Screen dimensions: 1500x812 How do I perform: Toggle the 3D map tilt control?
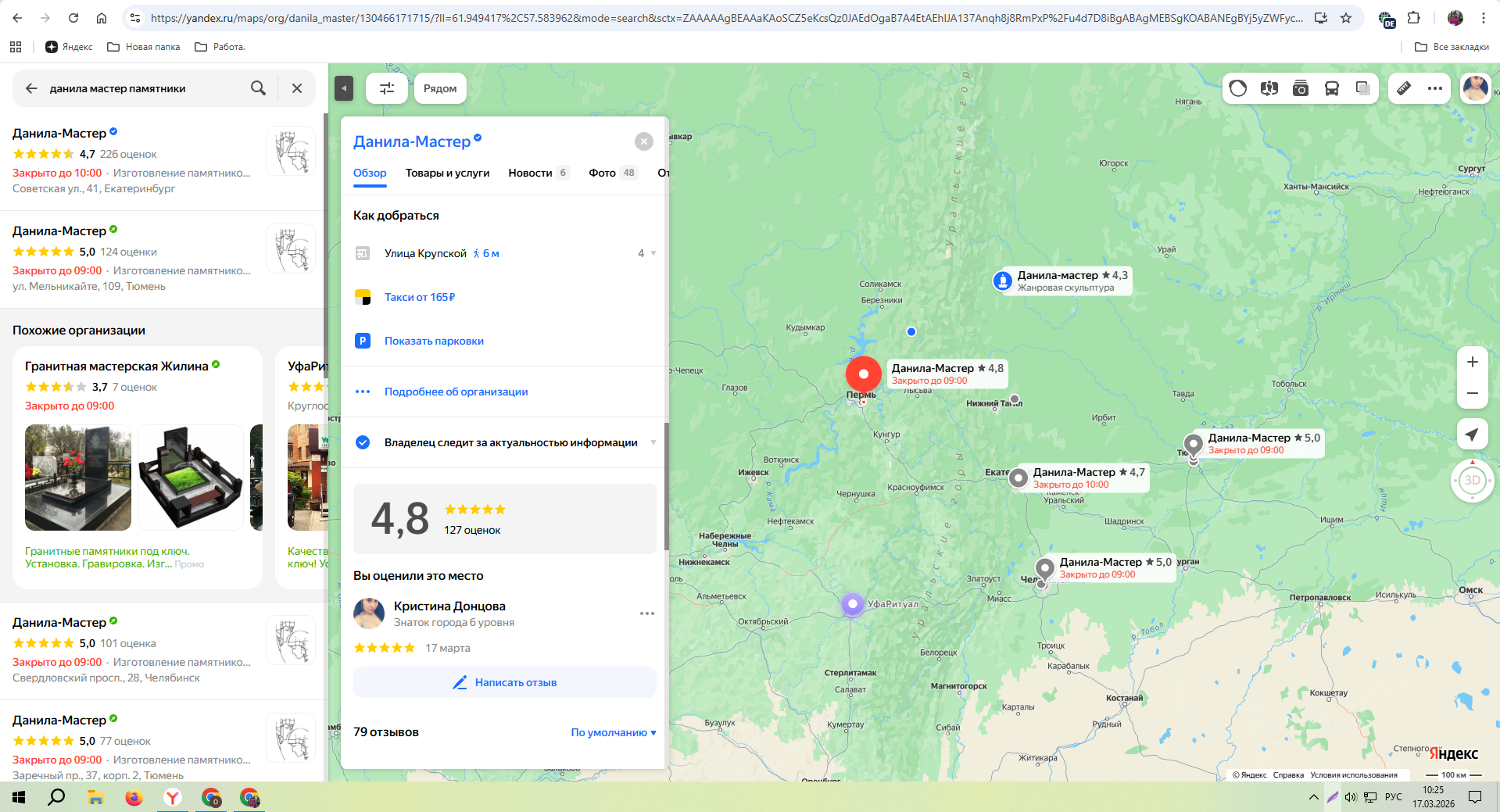pos(1473,480)
